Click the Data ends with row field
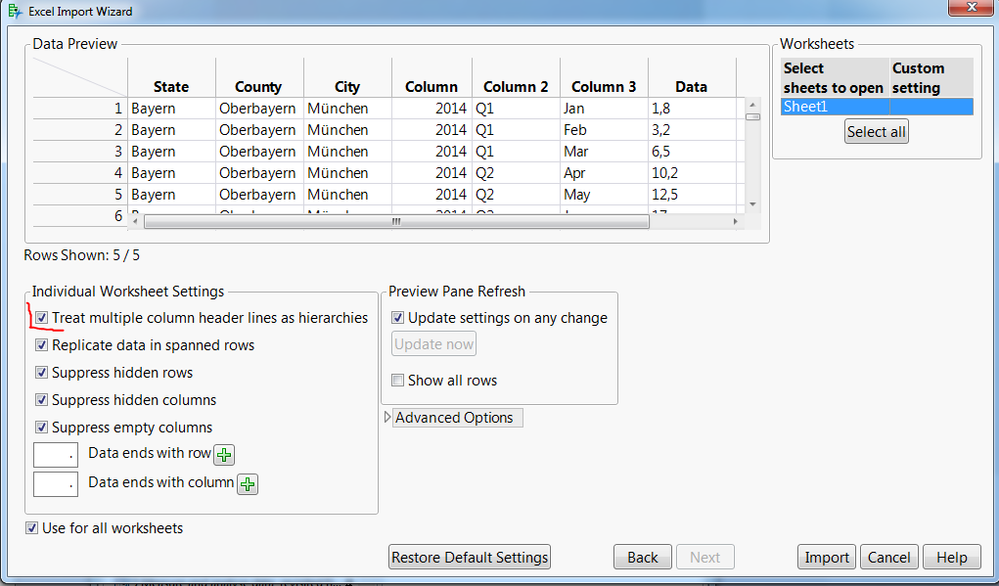999x586 pixels. pyautogui.click(x=55, y=455)
